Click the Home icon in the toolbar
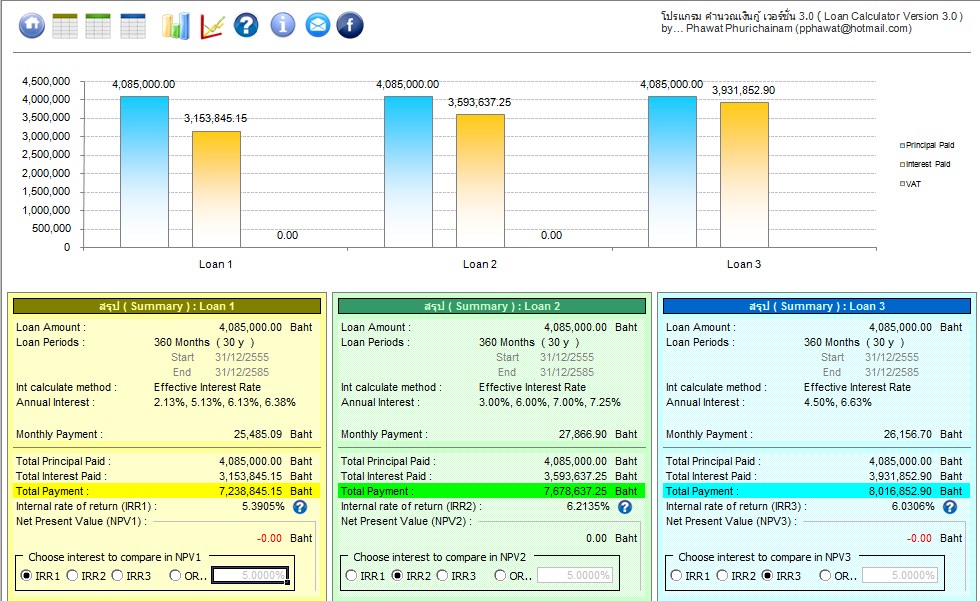Viewport: 980px width, 601px height. pos(32,26)
